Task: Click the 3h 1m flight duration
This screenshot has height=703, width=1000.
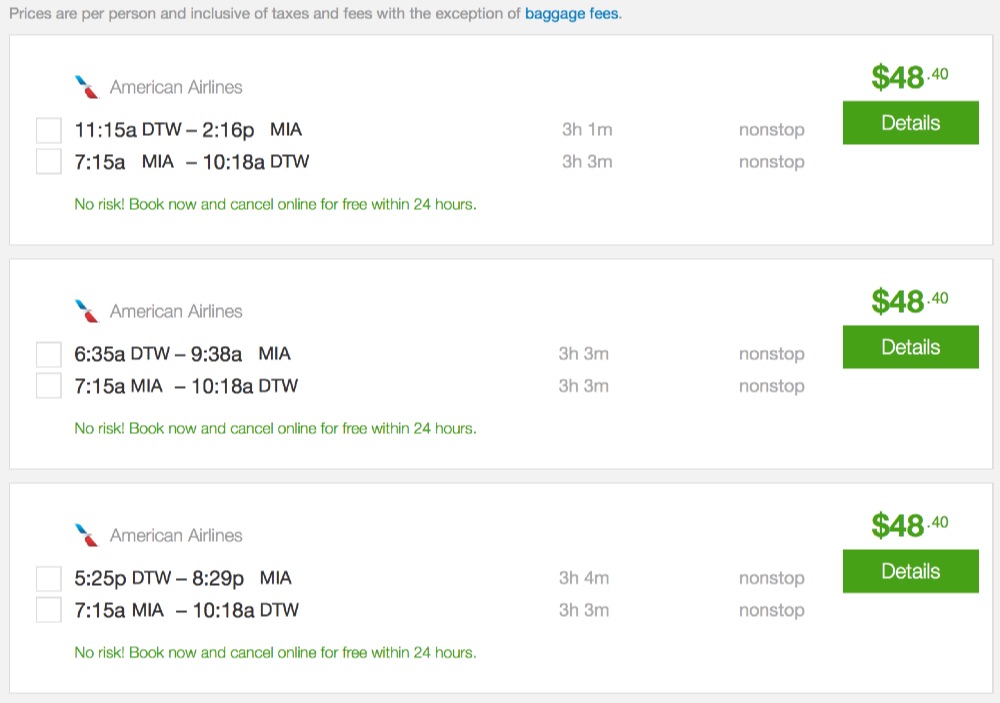Action: (x=587, y=129)
